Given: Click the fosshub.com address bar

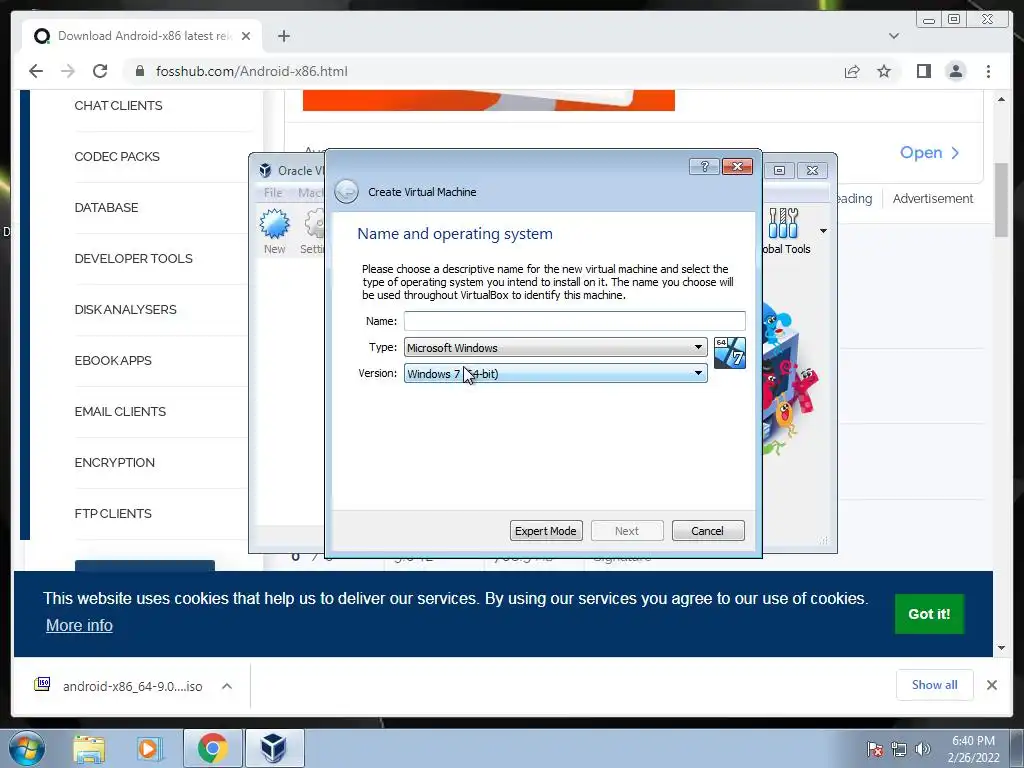Looking at the screenshot, I should [x=483, y=71].
